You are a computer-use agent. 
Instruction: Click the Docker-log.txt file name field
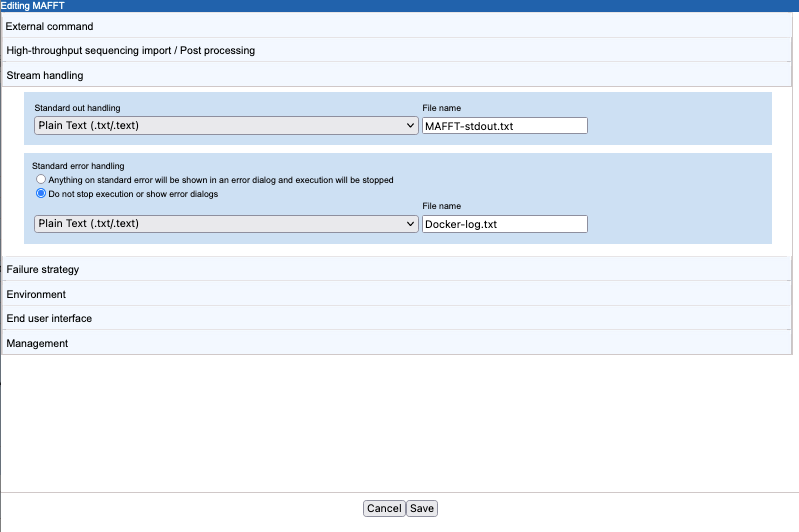pyautogui.click(x=504, y=224)
